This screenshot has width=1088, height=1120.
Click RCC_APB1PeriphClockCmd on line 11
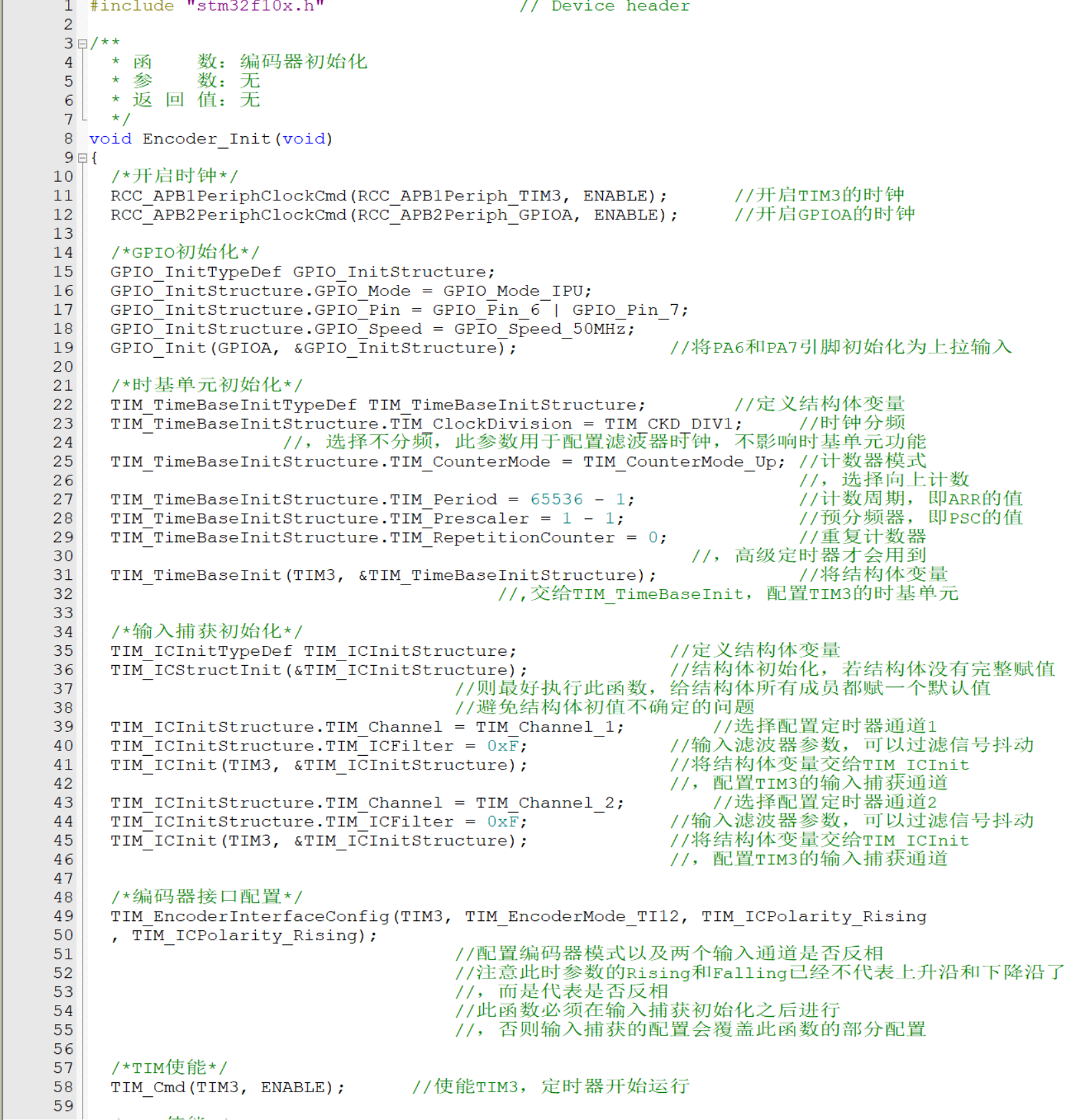coord(228,196)
